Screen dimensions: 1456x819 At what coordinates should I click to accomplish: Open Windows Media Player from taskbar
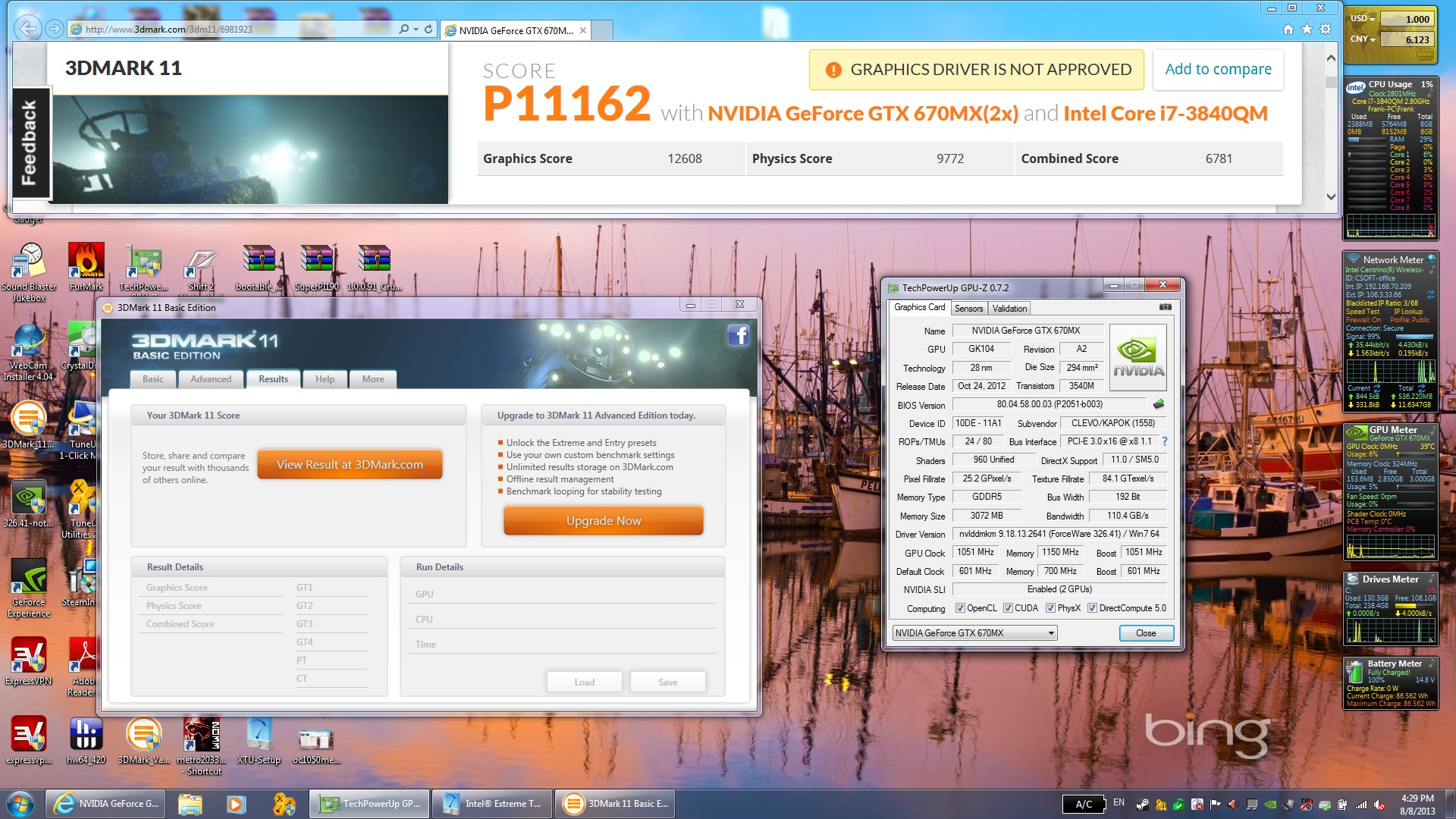pyautogui.click(x=236, y=804)
